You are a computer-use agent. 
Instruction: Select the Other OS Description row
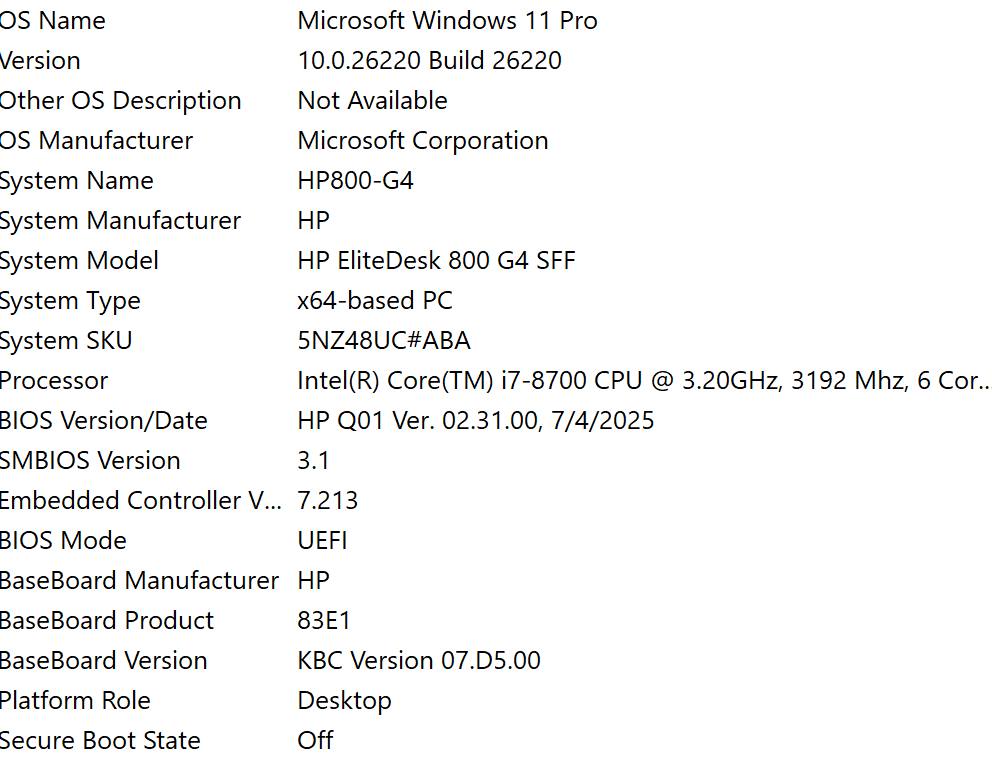pyautogui.click(x=120, y=101)
